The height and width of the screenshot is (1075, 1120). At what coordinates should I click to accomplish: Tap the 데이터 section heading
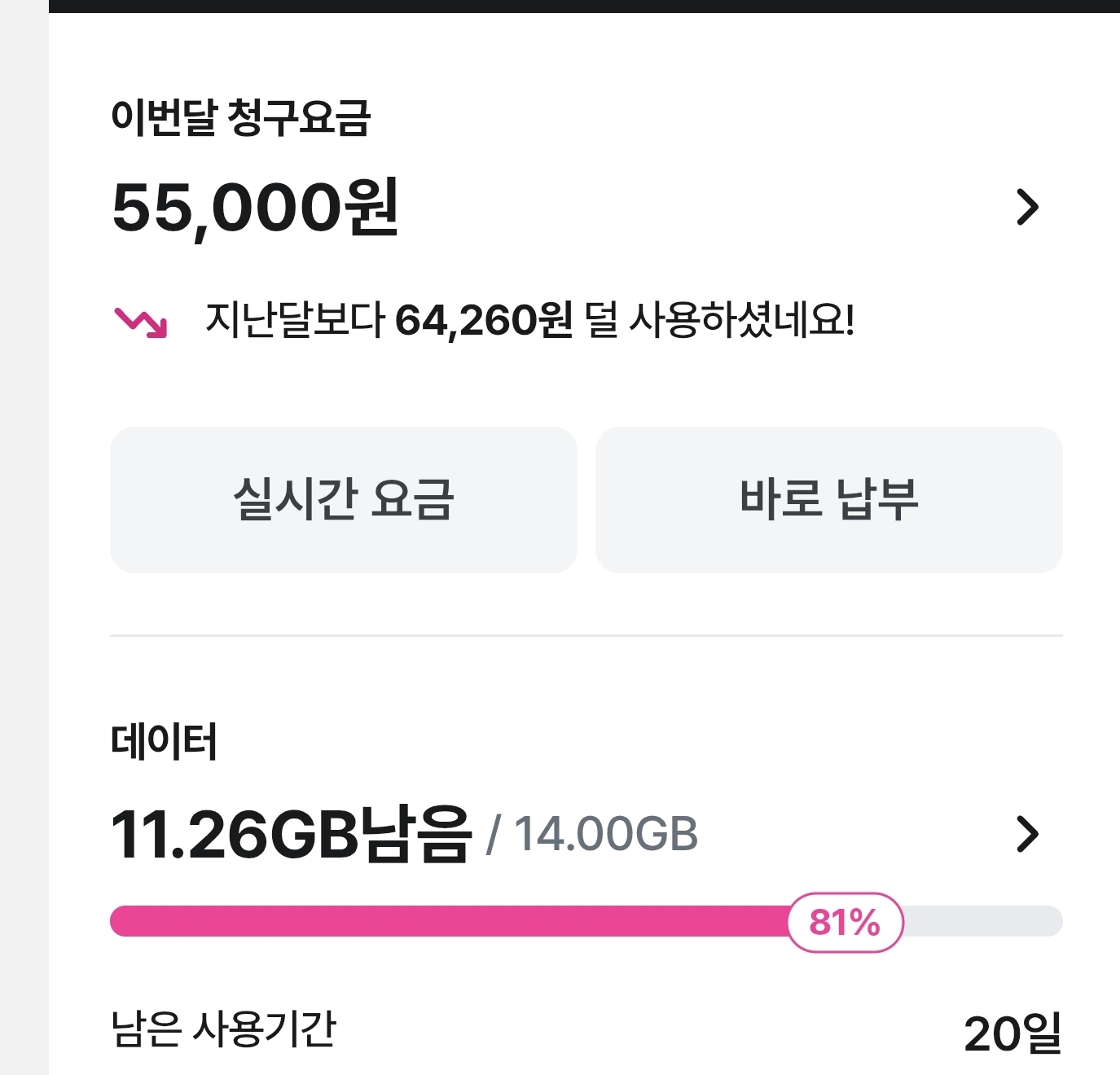pyautogui.click(x=164, y=742)
